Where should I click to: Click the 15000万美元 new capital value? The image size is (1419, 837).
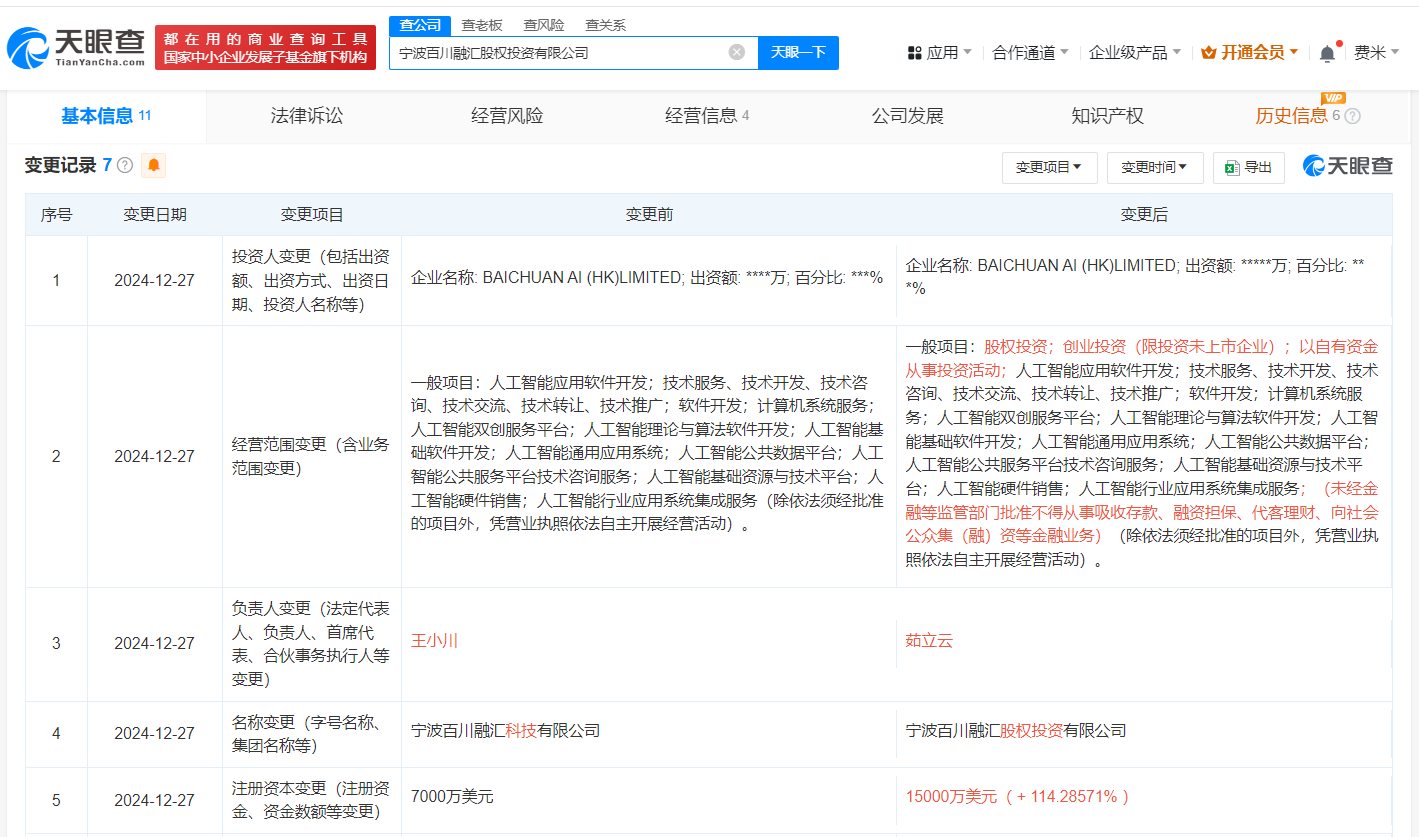coord(1017,797)
